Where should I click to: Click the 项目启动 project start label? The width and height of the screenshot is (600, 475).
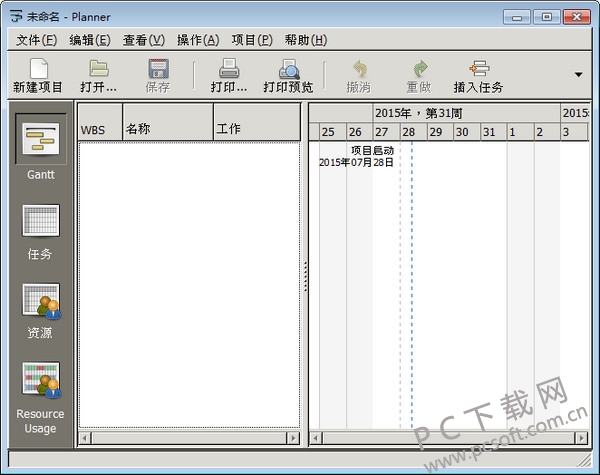(x=372, y=151)
